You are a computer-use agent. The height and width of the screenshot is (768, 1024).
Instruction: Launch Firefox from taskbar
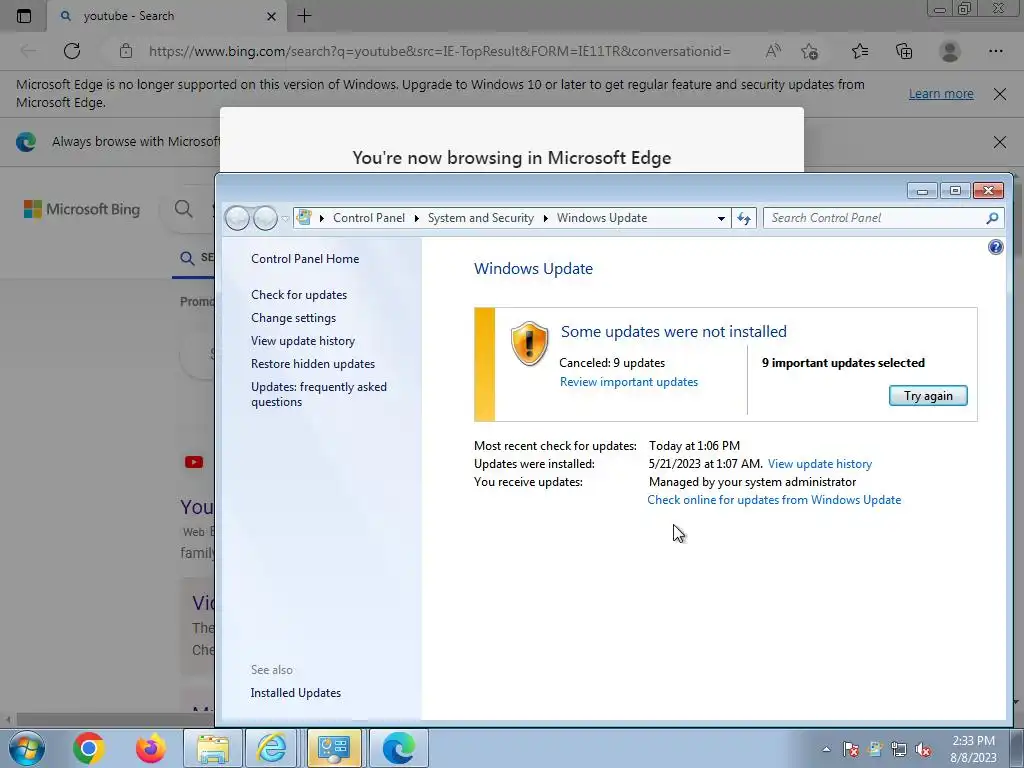click(x=151, y=748)
